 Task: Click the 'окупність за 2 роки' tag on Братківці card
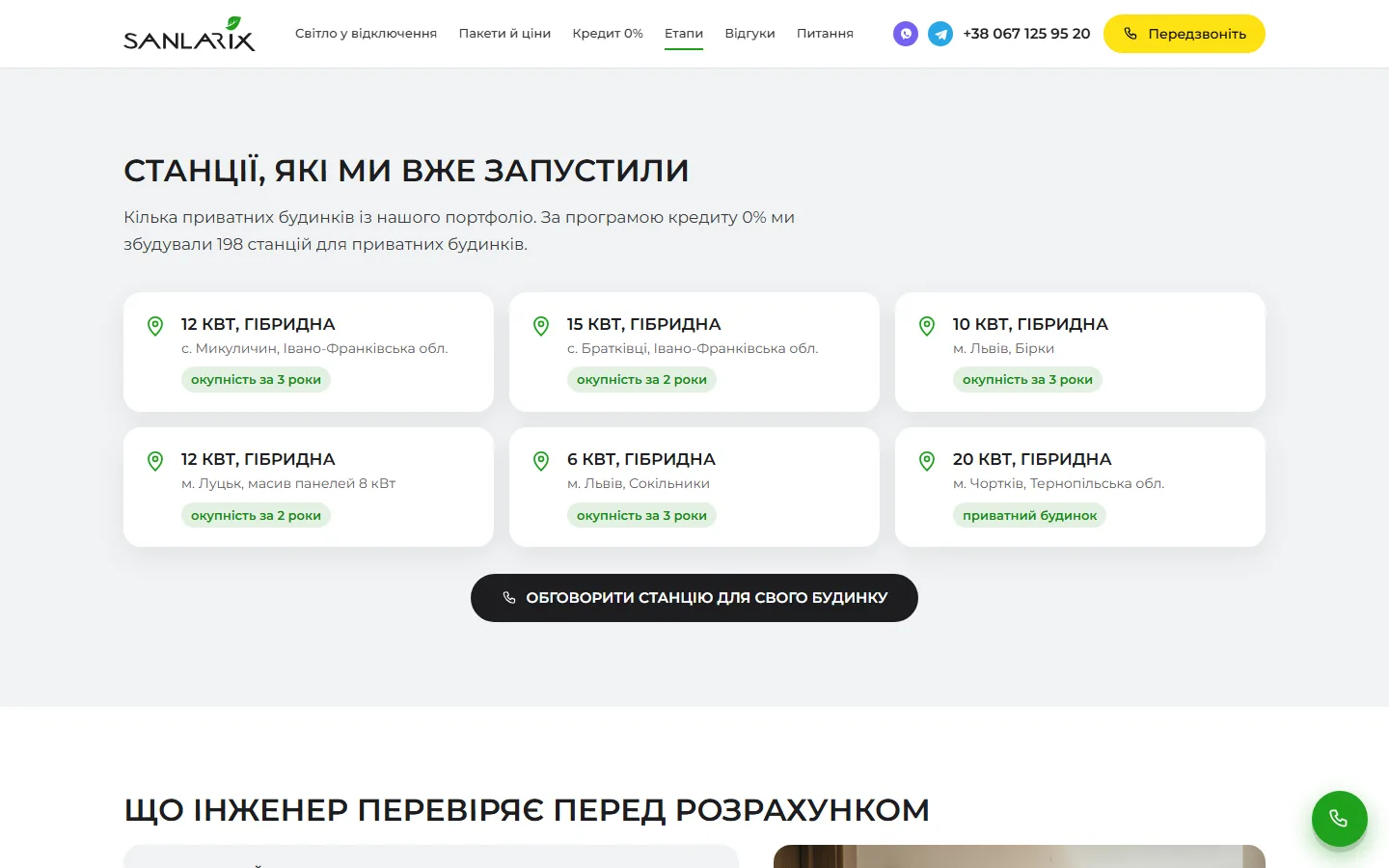tap(641, 380)
